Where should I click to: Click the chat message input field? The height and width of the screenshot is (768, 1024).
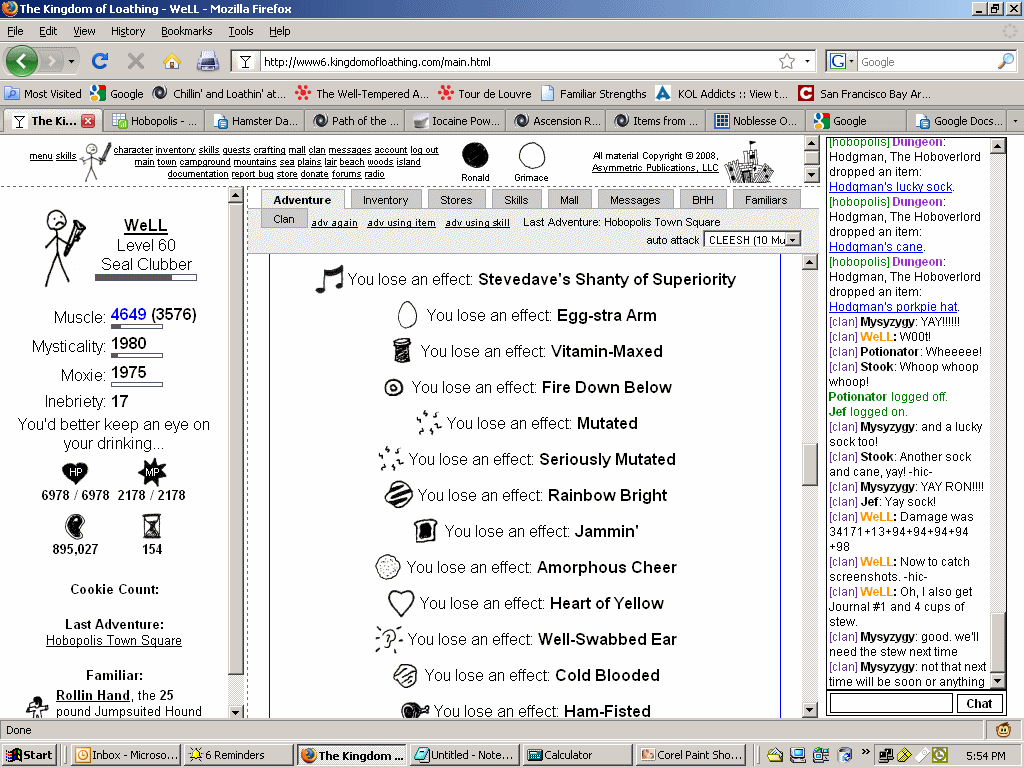point(891,703)
